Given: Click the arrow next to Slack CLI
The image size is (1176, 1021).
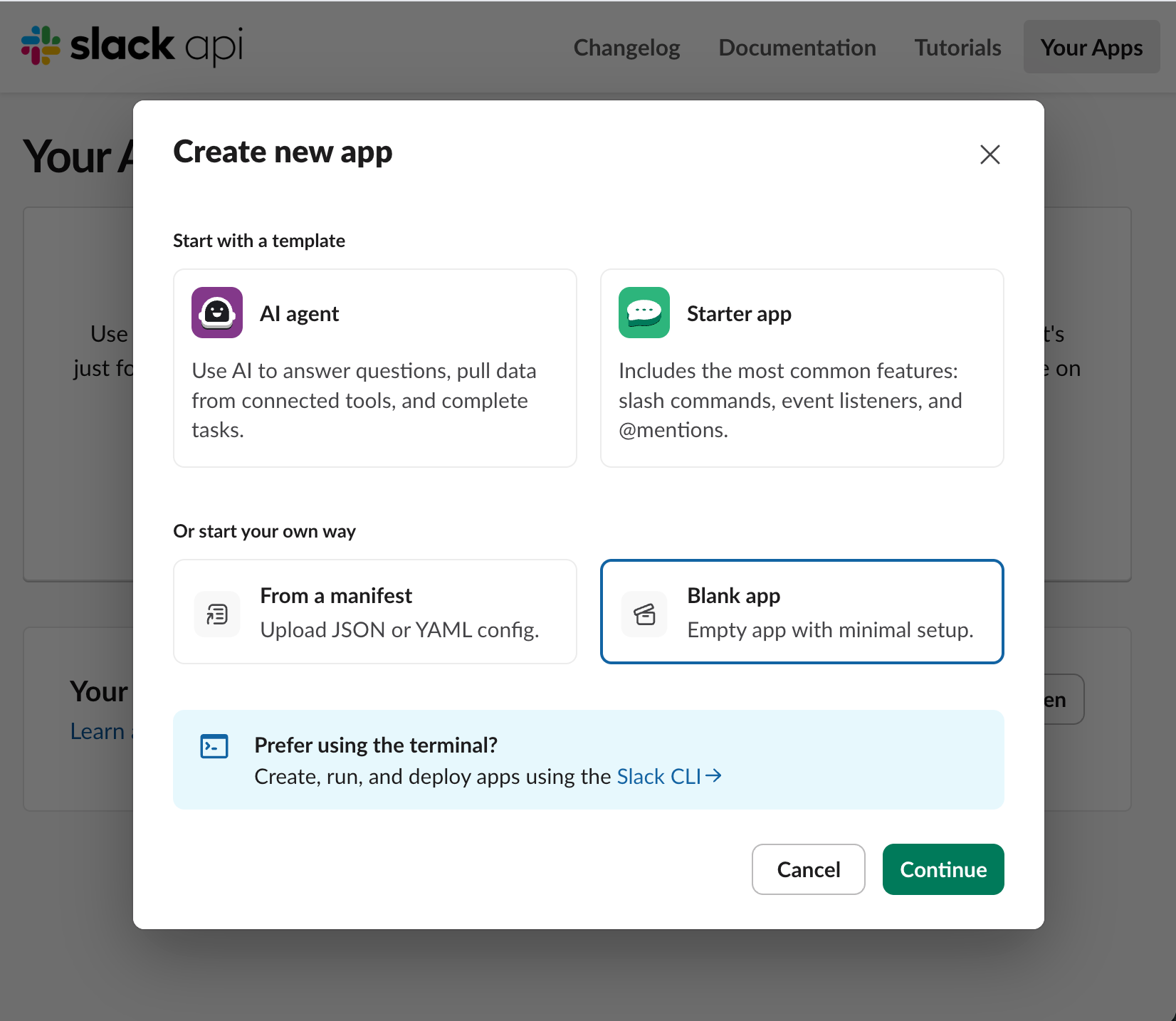Looking at the screenshot, I should [713, 775].
